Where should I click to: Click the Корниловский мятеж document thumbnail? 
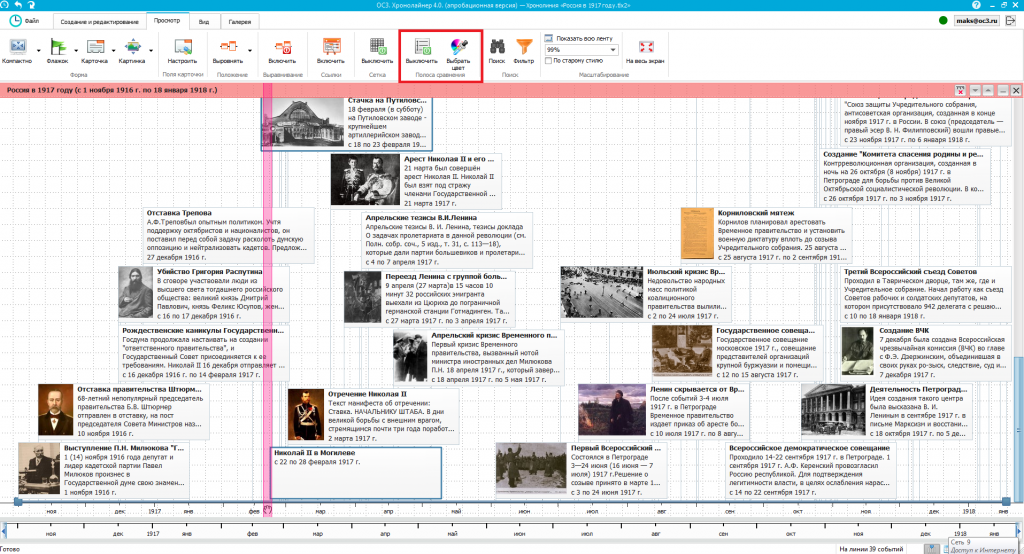pyautogui.click(x=697, y=234)
